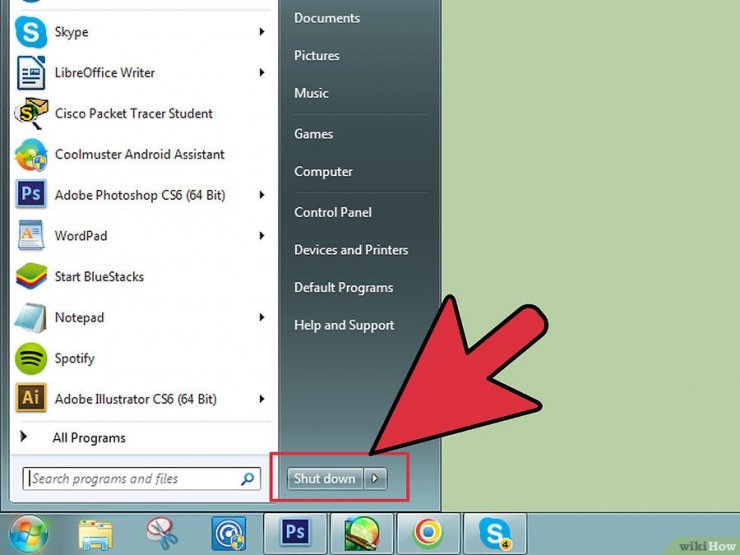The height and width of the screenshot is (555, 740).
Task: Launch Adobe Illustrator CS6 (64 Bit)
Action: (135, 399)
